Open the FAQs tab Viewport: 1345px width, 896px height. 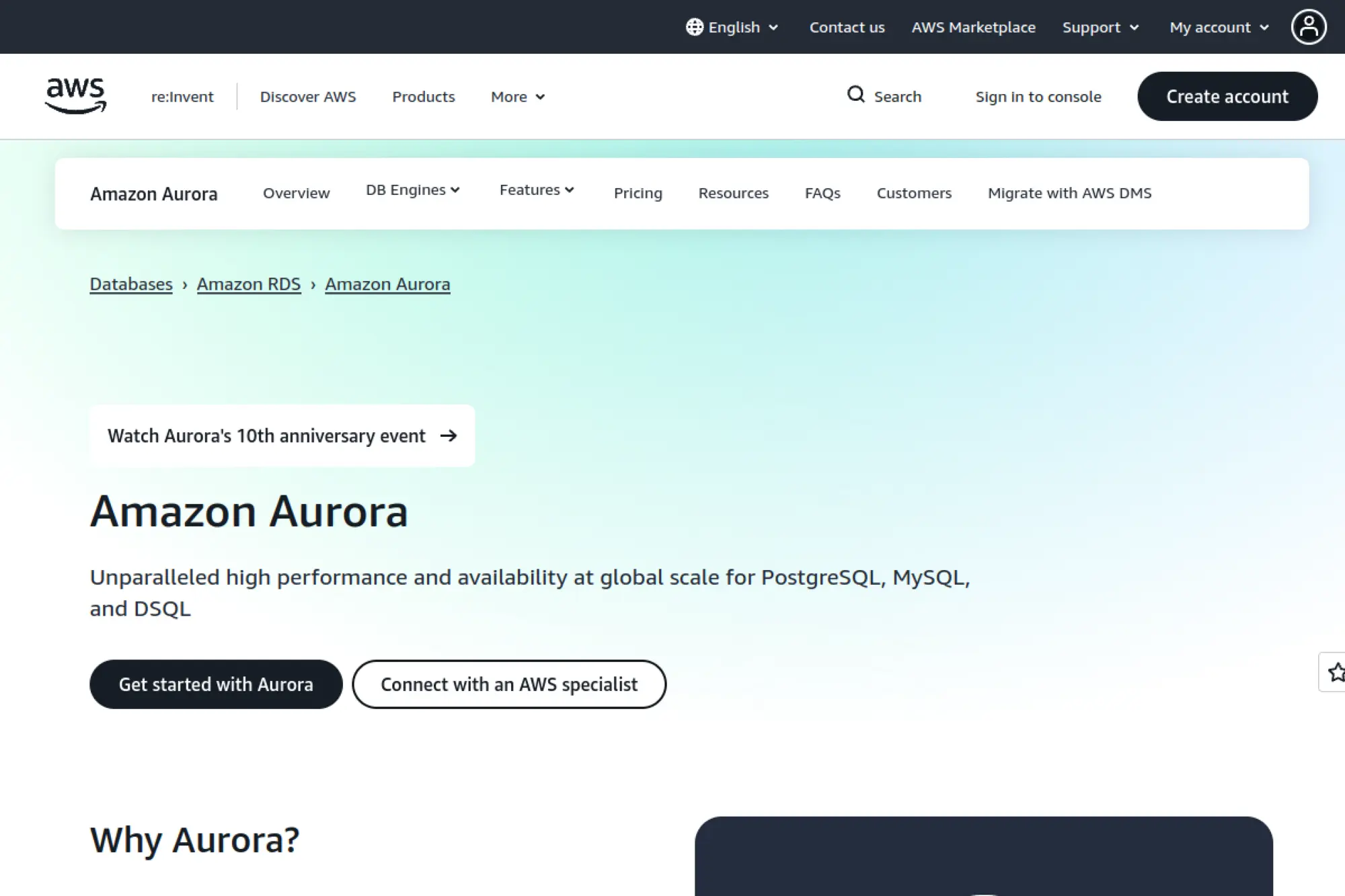click(x=822, y=193)
